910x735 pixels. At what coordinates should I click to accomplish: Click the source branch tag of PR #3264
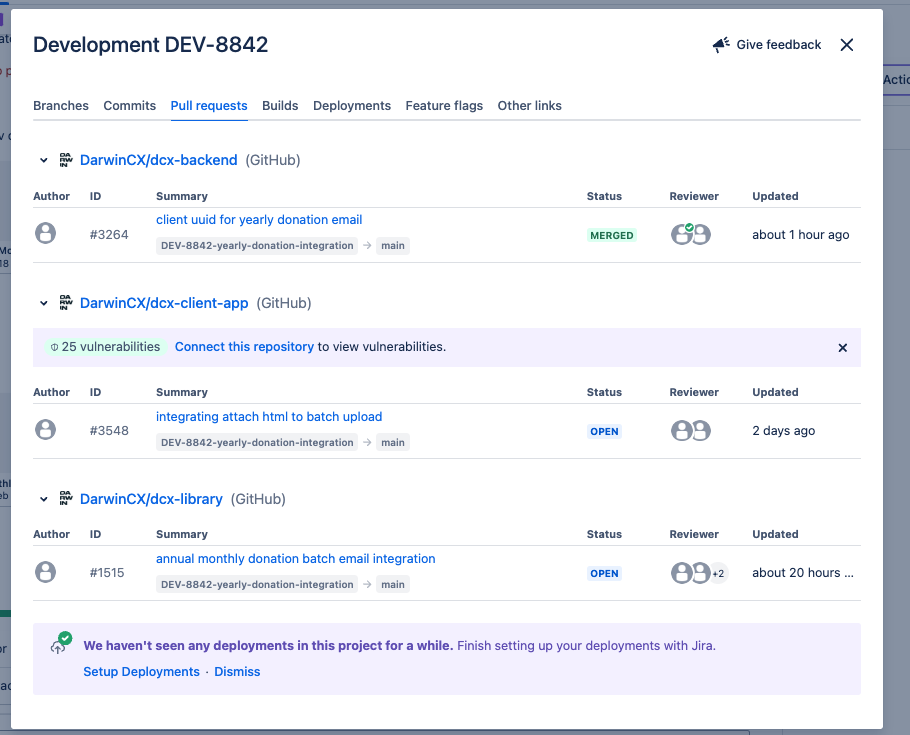(257, 246)
